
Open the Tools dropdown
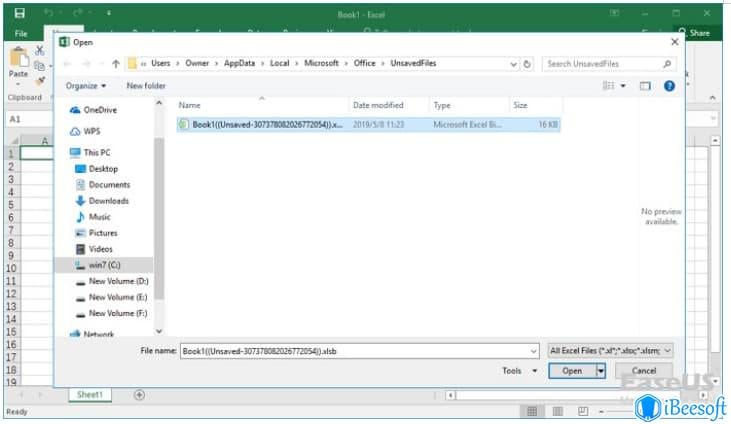click(x=519, y=371)
